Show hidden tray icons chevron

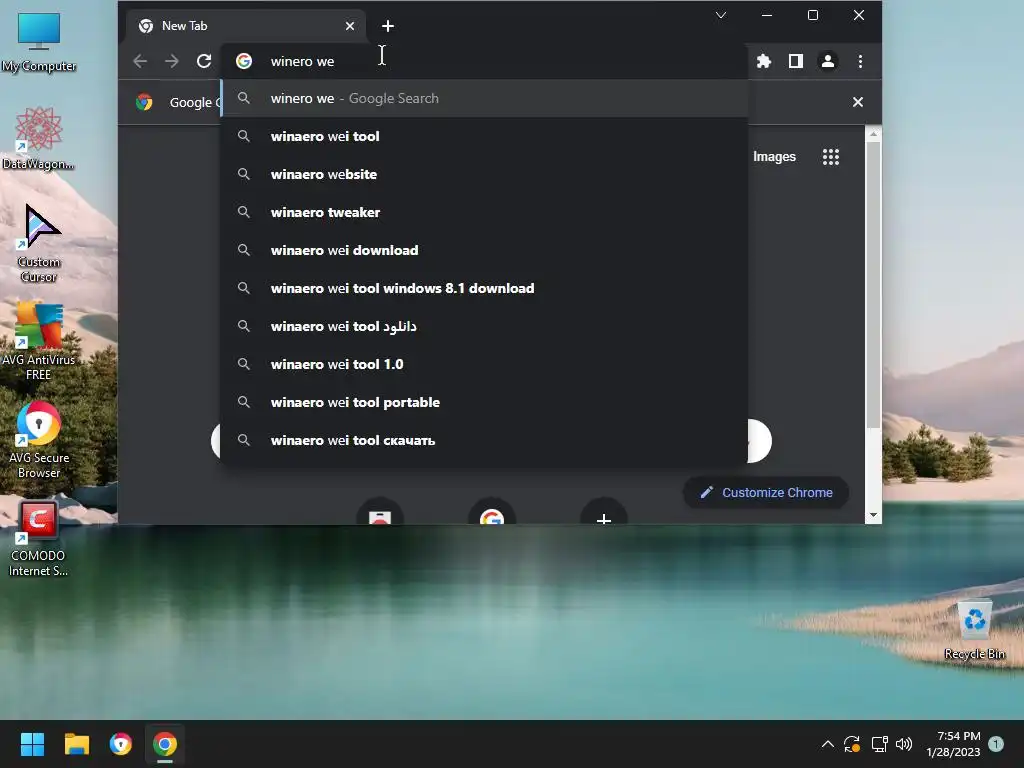coord(827,744)
